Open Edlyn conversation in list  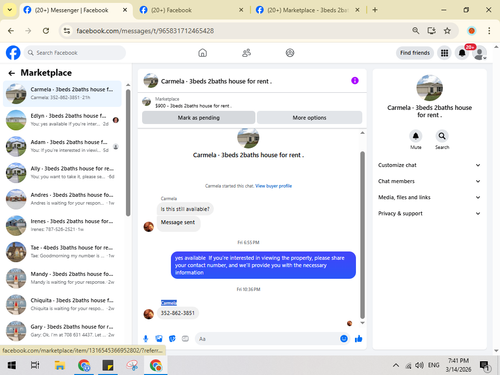click(62, 120)
